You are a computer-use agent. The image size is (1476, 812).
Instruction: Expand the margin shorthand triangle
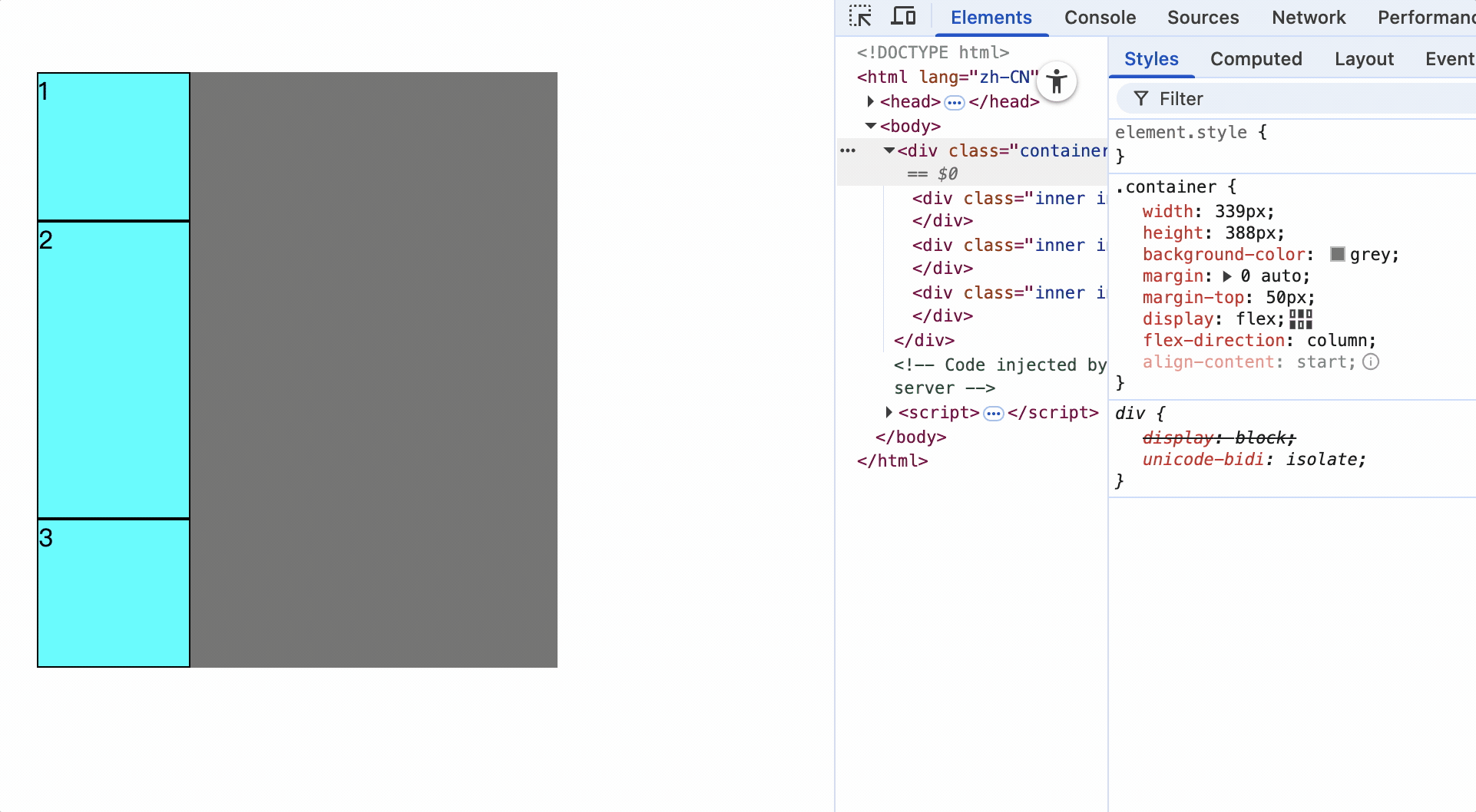pos(1227,276)
